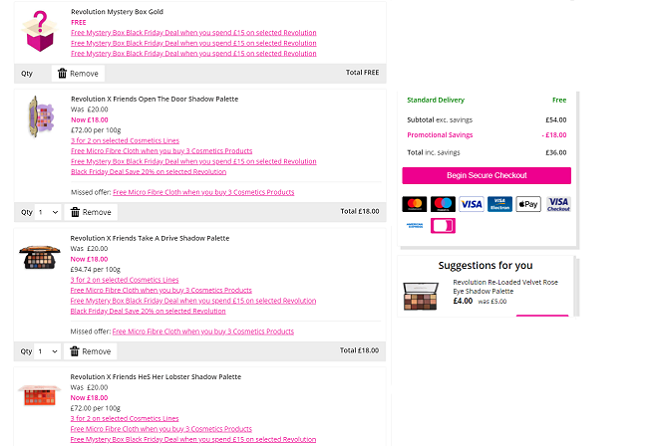650x446 pixels.
Task: Open missed offer link under Take A Drive Palette
Action: 203,332
